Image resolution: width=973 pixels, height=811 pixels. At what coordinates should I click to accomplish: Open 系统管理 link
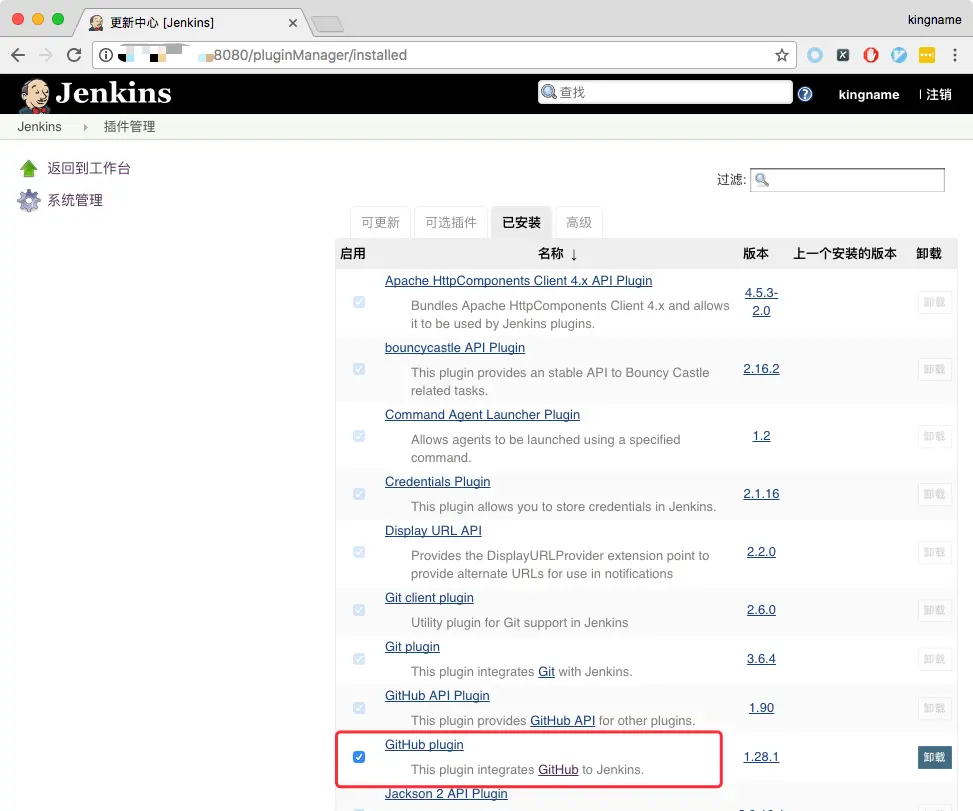[x=75, y=200]
